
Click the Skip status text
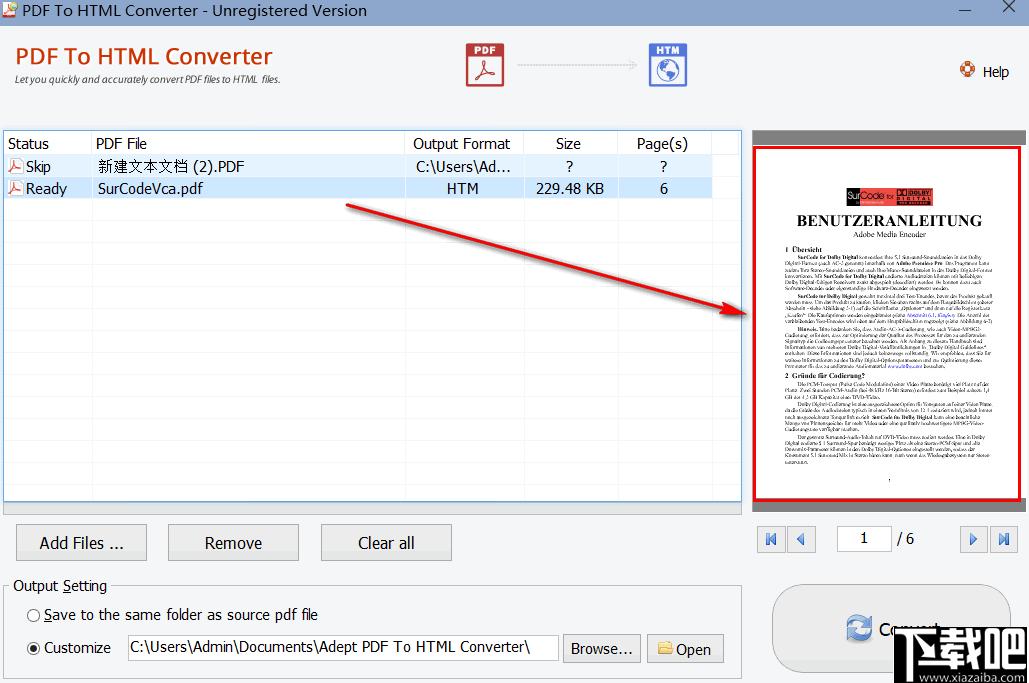pyautogui.click(x=38, y=167)
